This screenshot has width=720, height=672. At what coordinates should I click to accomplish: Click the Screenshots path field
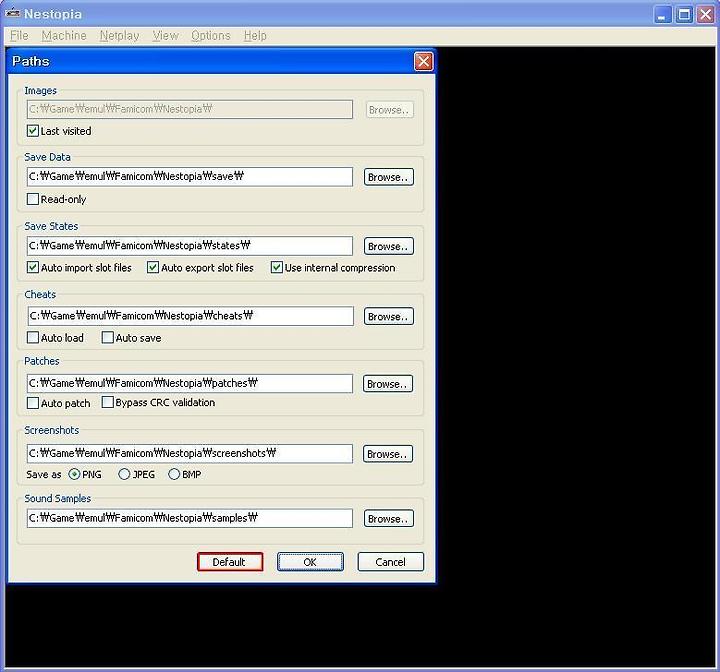pos(190,453)
